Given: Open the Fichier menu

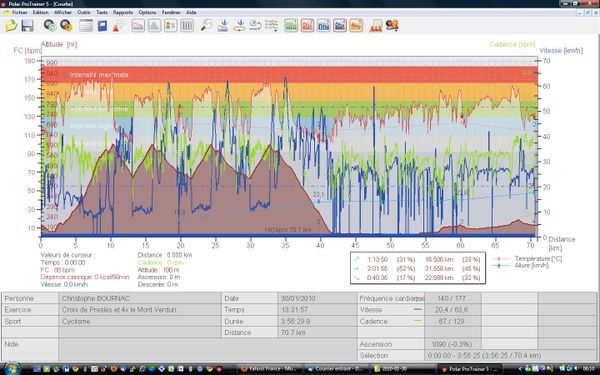Looking at the screenshot, I should [19, 12].
